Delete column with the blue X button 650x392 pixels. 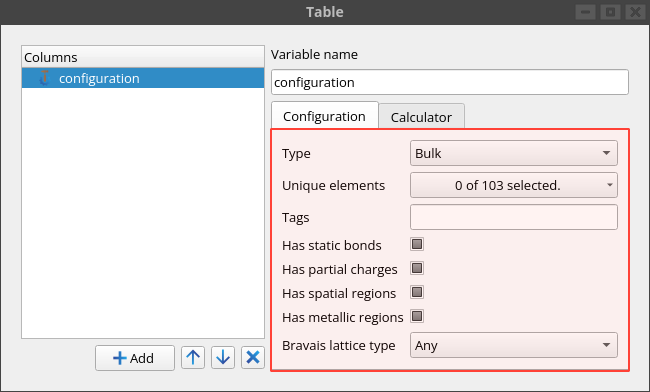(x=253, y=357)
